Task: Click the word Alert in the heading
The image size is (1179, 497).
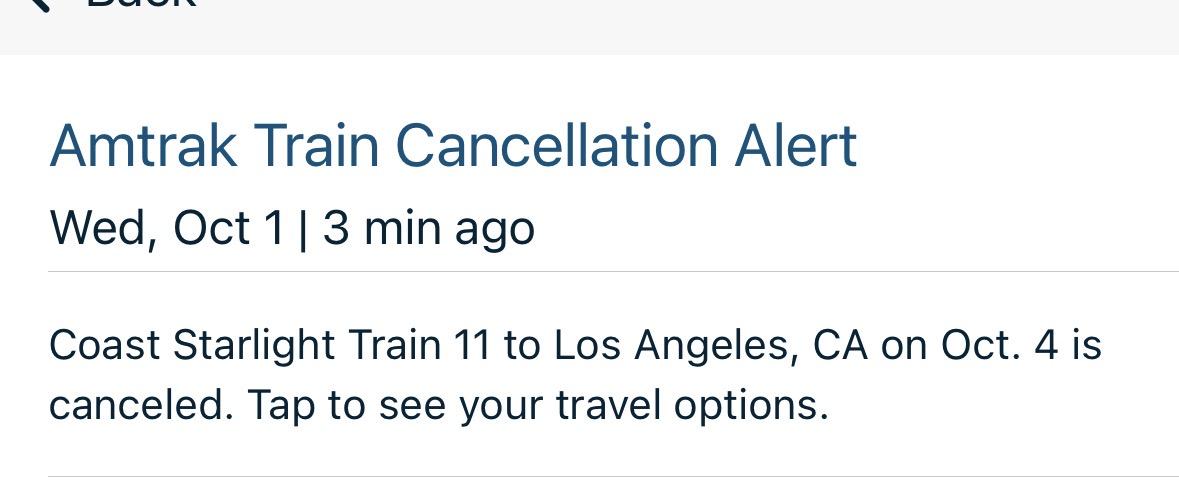Action: pos(795,146)
